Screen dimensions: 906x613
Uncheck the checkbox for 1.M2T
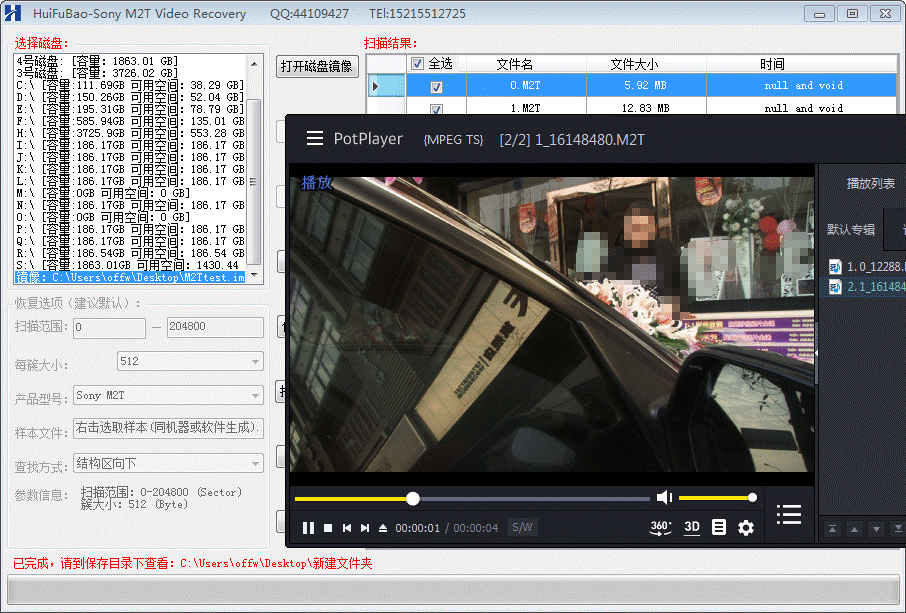pos(436,109)
